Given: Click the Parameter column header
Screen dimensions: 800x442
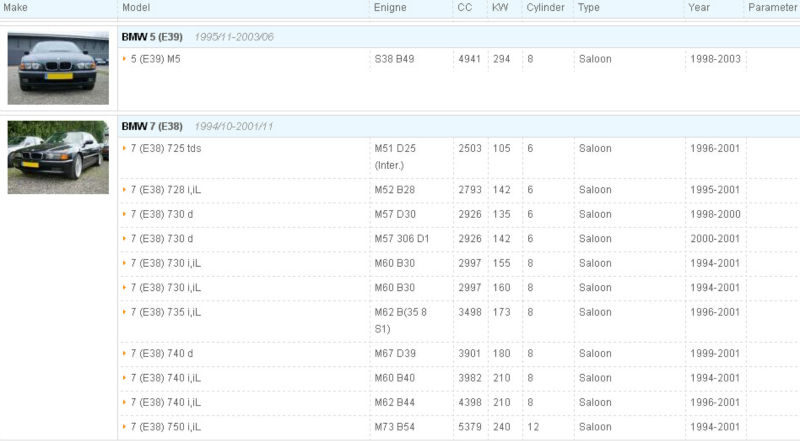Looking at the screenshot, I should (772, 8).
